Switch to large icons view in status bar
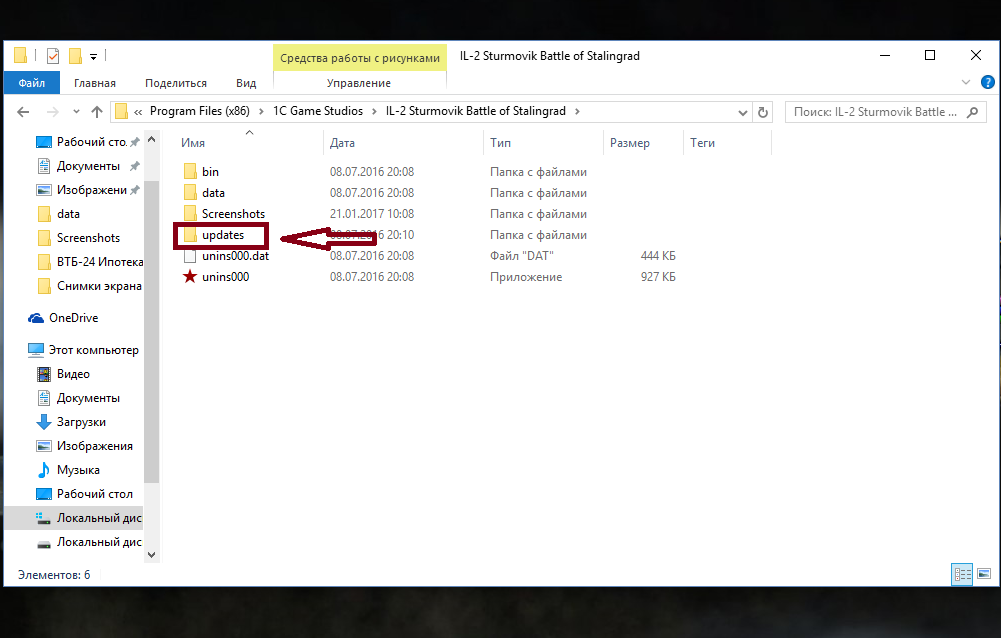This screenshot has width=1001, height=638. [x=984, y=574]
